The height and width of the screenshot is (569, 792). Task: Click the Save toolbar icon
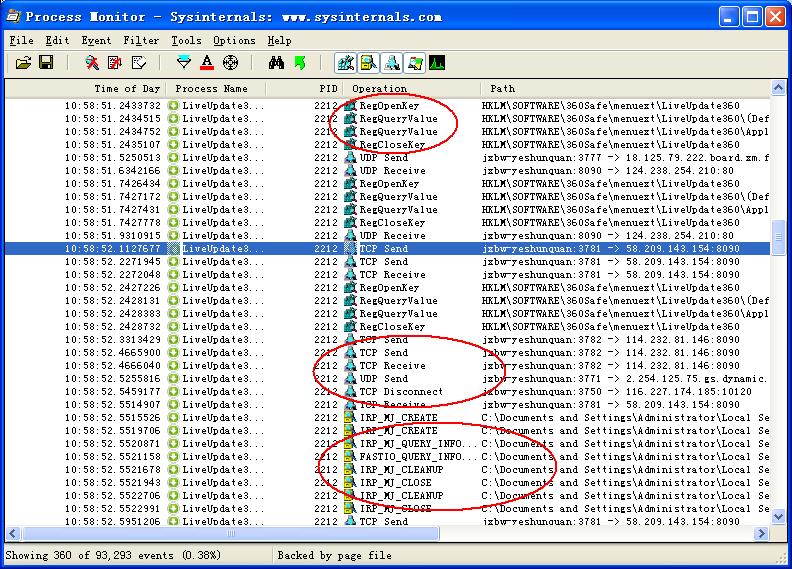tap(46, 63)
